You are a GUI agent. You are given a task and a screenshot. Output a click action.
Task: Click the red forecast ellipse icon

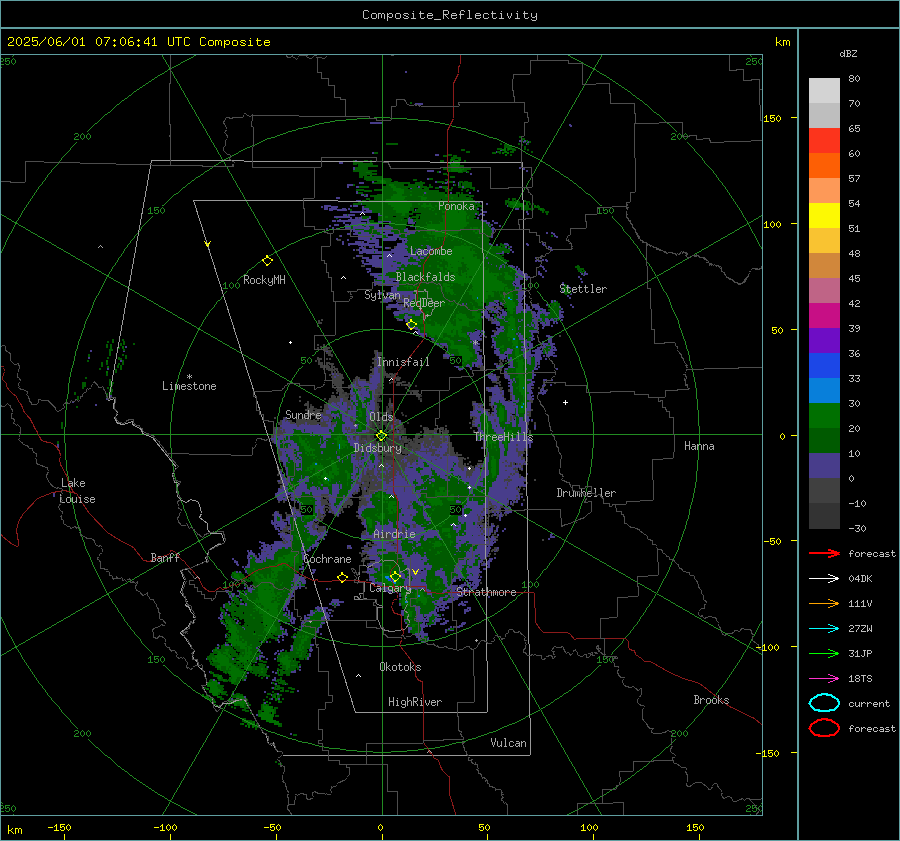coord(824,728)
